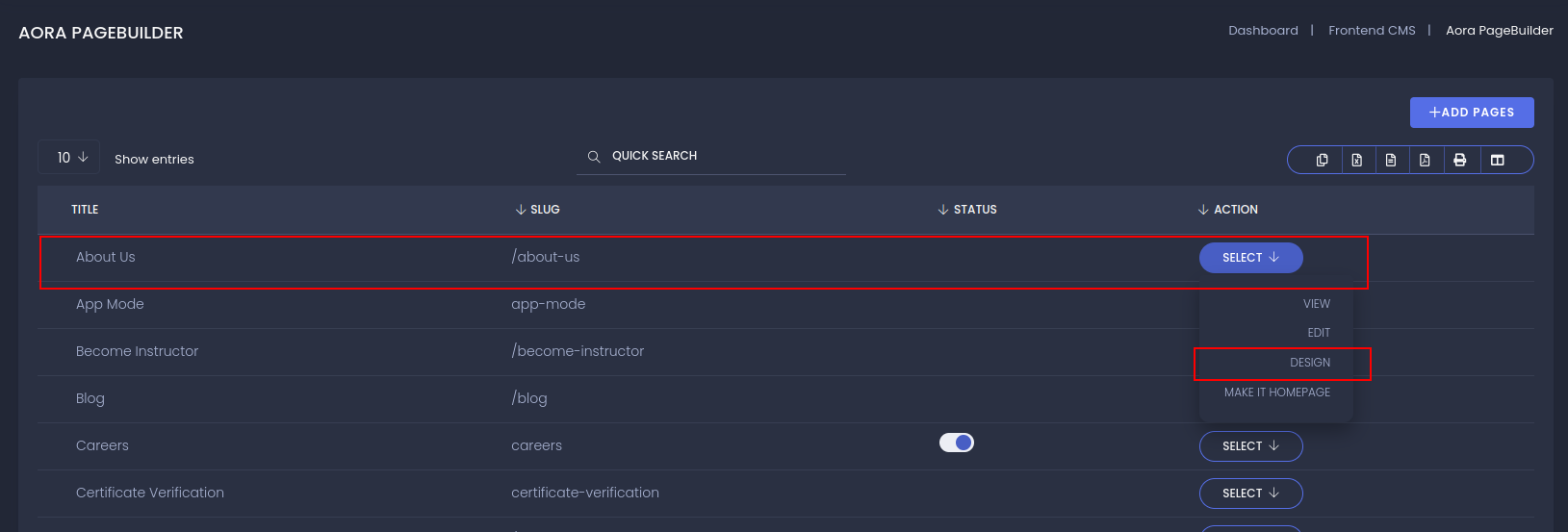Collapse the About Us Select dropdown
The height and width of the screenshot is (532, 1568).
1251,258
